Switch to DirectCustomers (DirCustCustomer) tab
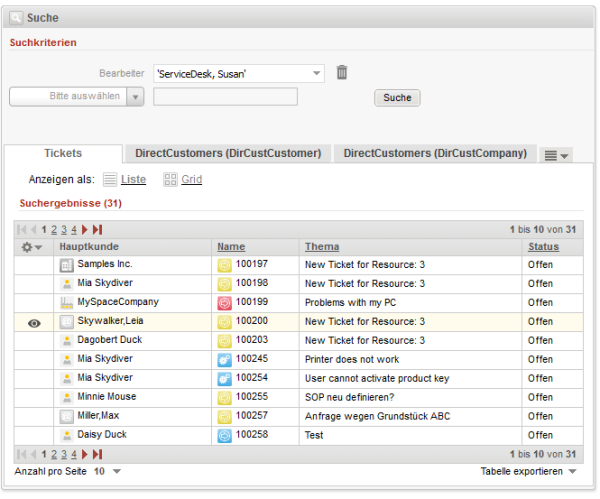Viewport: 600px width, 499px height. [228, 153]
